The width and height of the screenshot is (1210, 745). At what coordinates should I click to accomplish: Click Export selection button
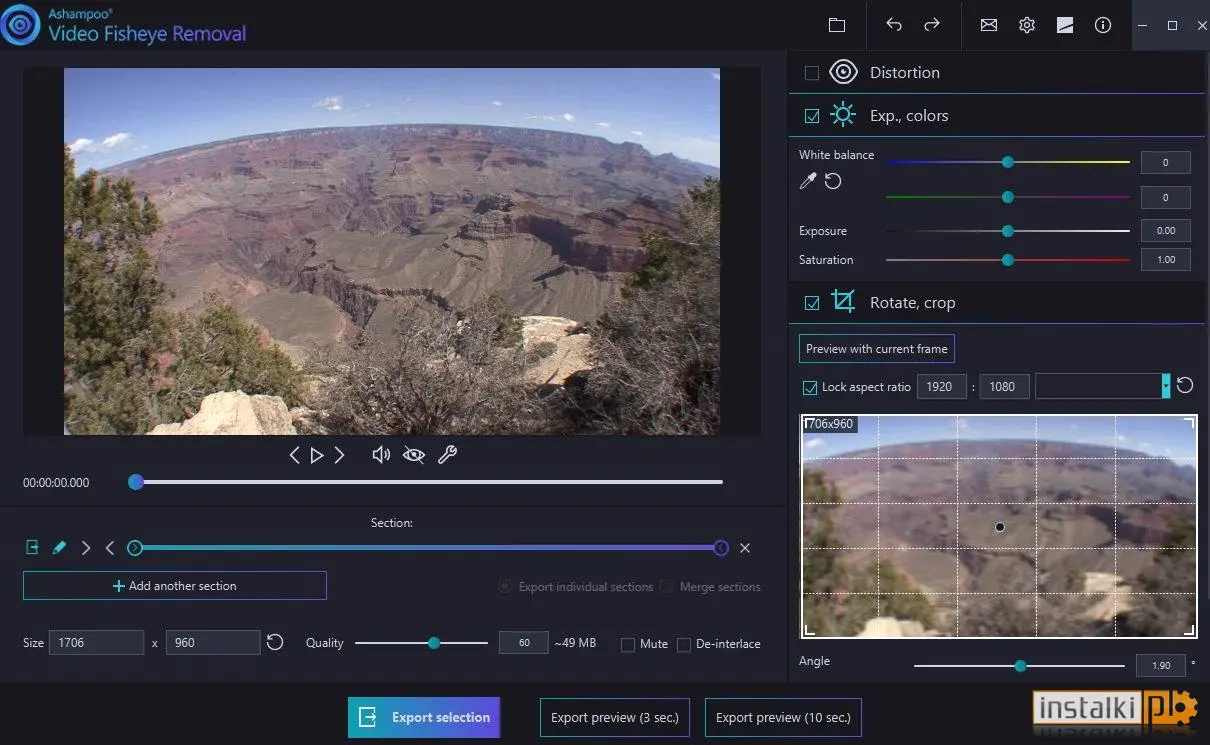[x=424, y=717]
